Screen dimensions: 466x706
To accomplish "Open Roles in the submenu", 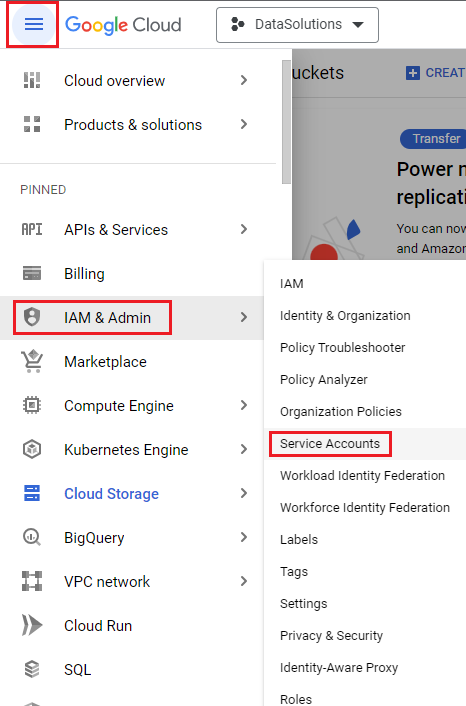I will [x=295, y=699].
